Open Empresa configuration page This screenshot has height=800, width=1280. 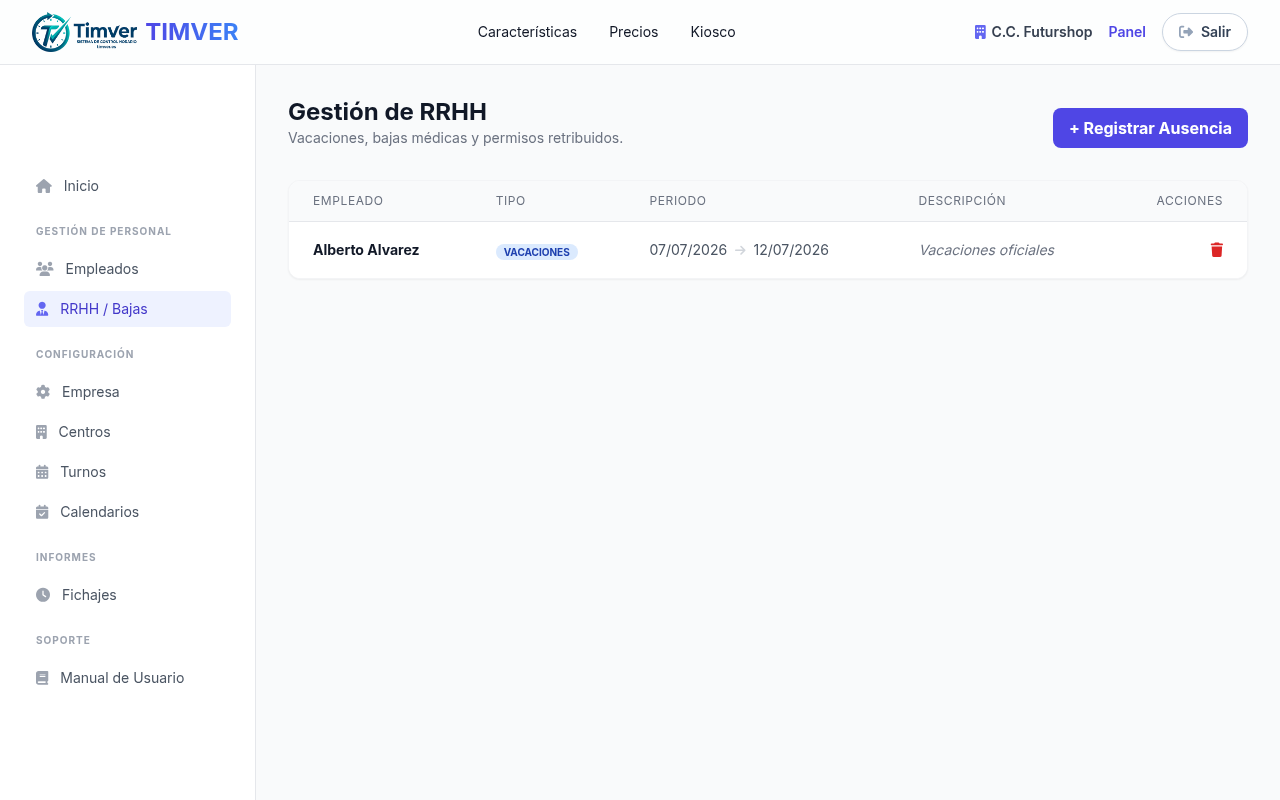pos(127,392)
